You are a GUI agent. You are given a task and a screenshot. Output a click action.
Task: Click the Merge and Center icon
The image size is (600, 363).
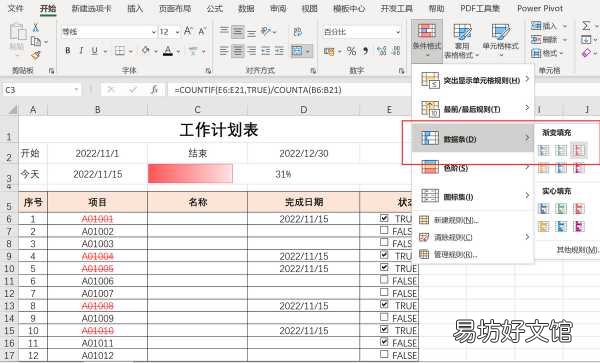tap(297, 50)
